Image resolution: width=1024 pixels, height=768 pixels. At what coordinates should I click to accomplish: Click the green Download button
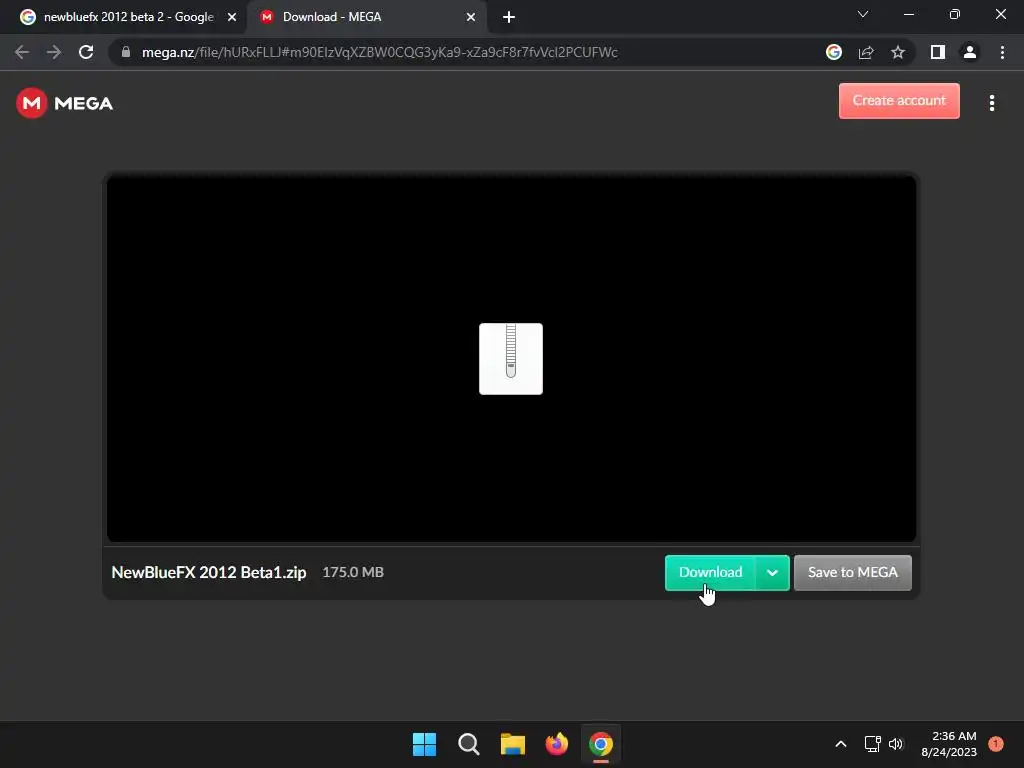click(711, 573)
